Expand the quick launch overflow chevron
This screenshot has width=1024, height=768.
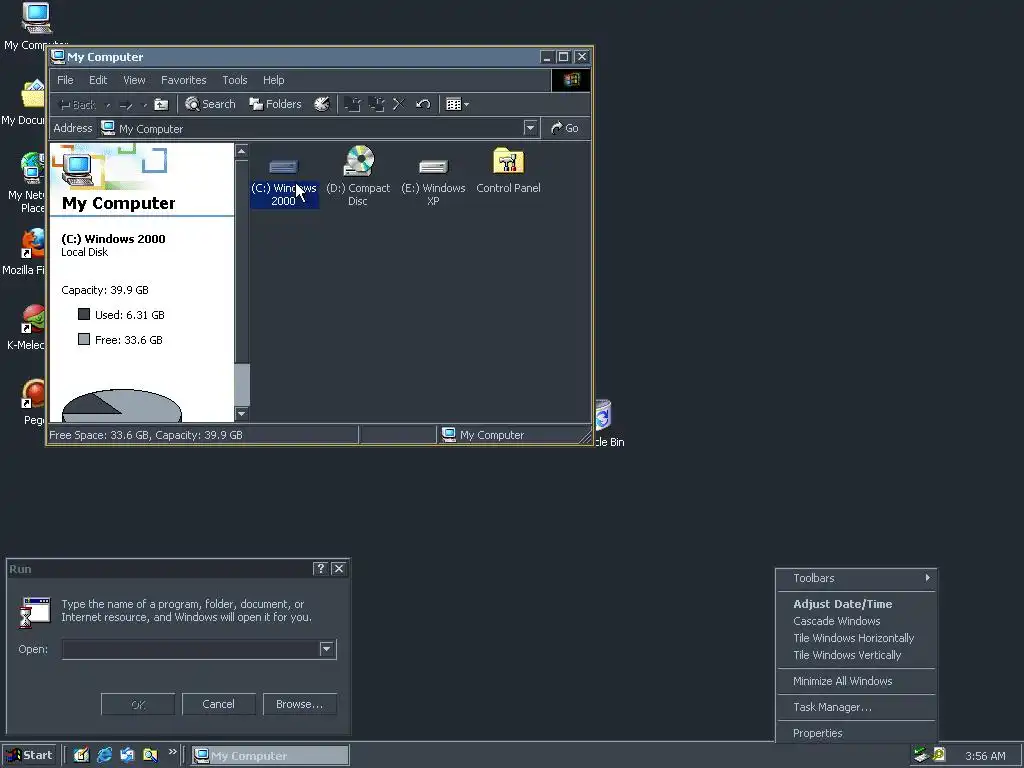pos(172,752)
